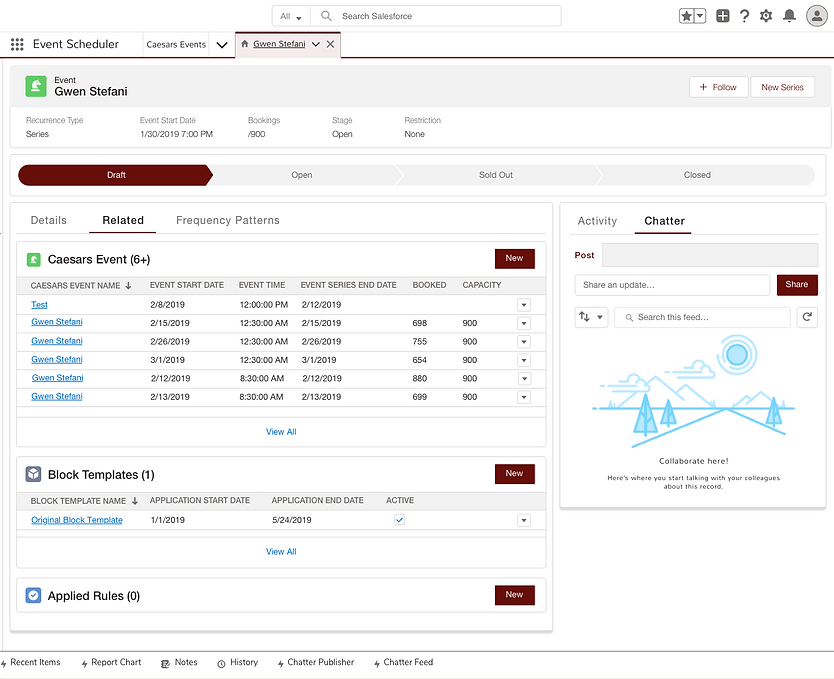Open the Setup gear icon

[766, 16]
